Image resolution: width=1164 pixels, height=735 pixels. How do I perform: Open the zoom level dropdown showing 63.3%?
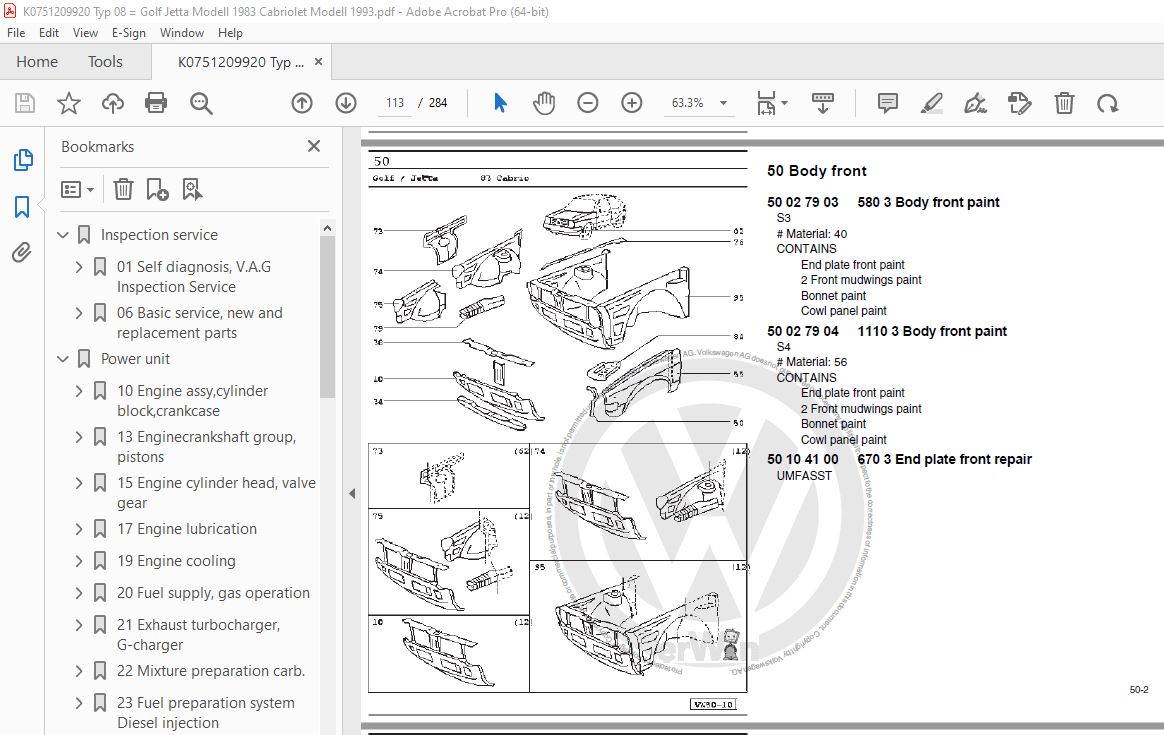723,103
